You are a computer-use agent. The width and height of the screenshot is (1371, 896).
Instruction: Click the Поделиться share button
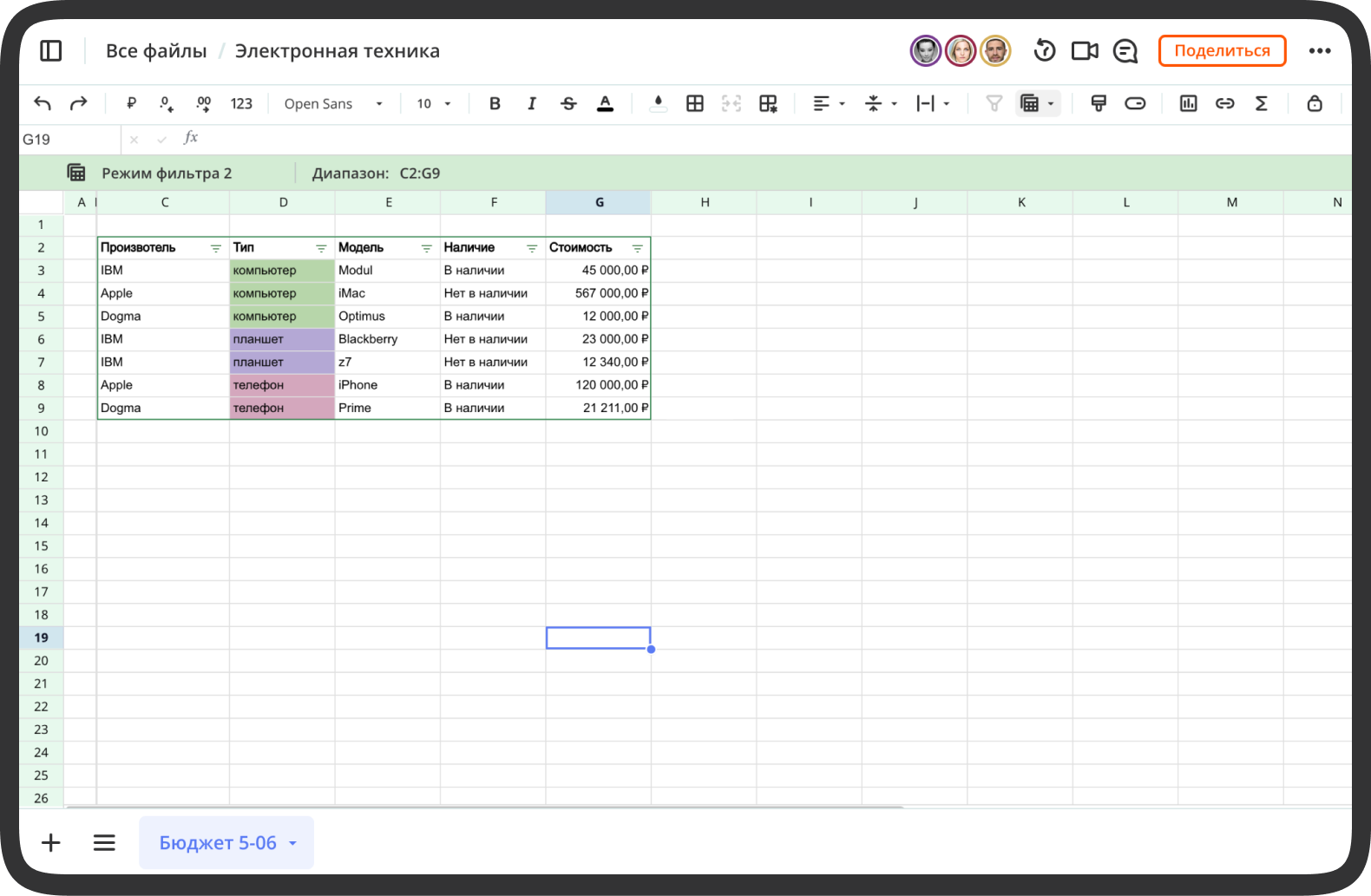click(1222, 51)
